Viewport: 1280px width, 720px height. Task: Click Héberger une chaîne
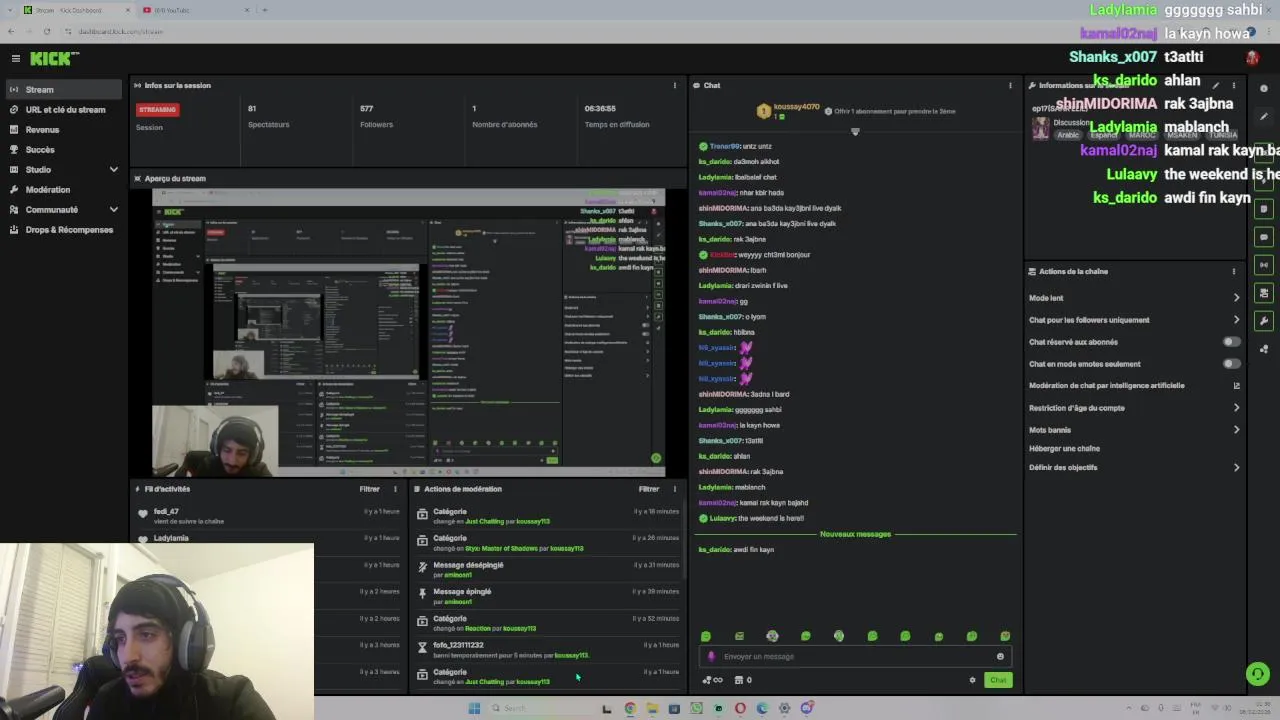point(1064,449)
